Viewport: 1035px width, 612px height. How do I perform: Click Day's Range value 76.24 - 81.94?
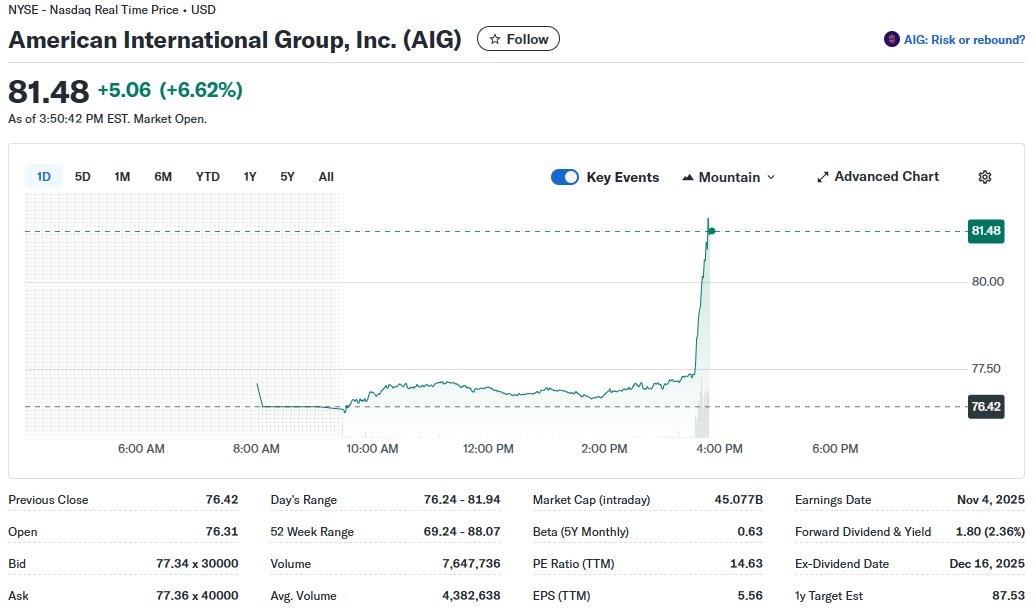point(462,500)
